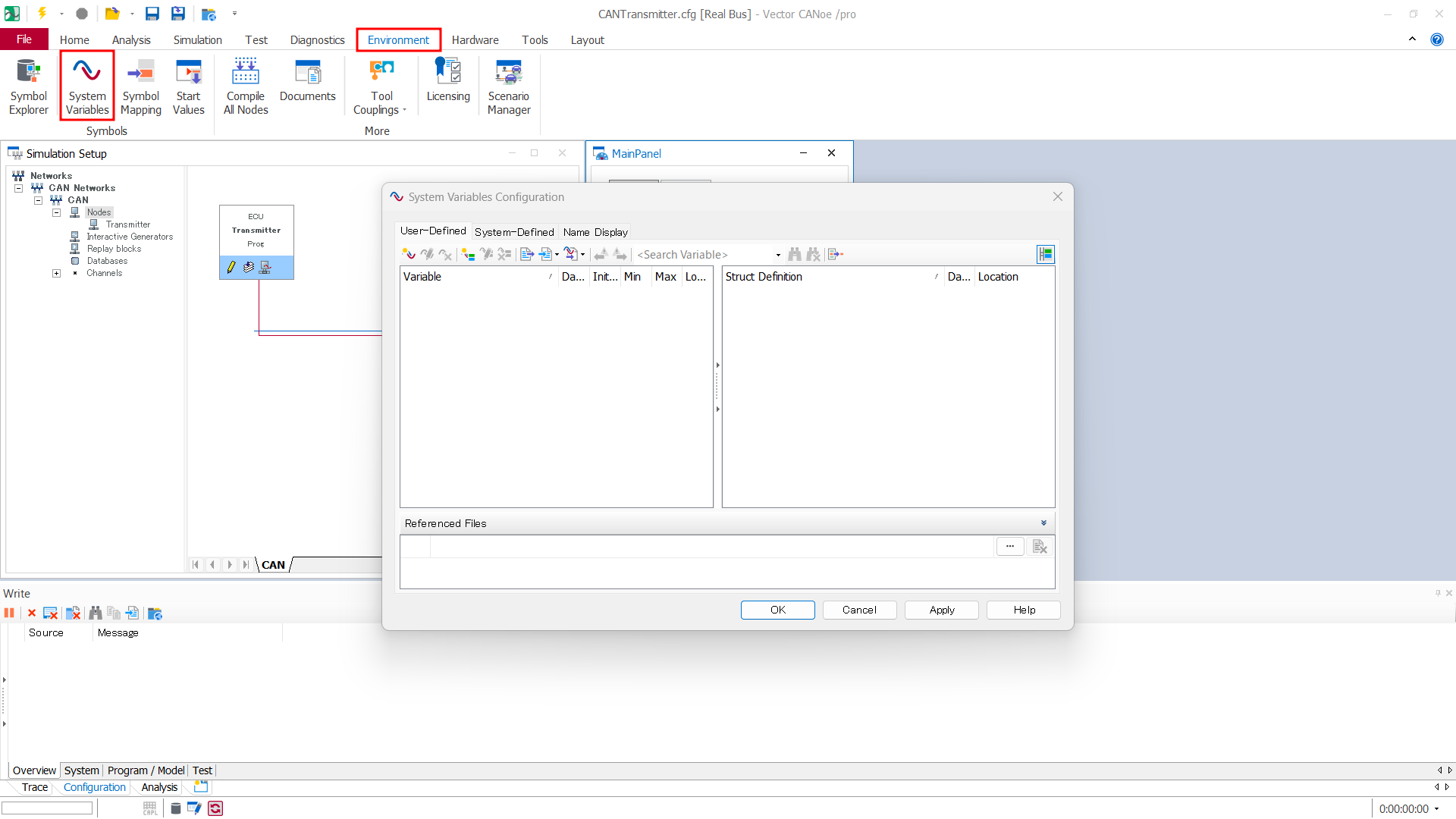Click the add new system variable icon
The height and width of the screenshot is (819, 1456).
408,255
